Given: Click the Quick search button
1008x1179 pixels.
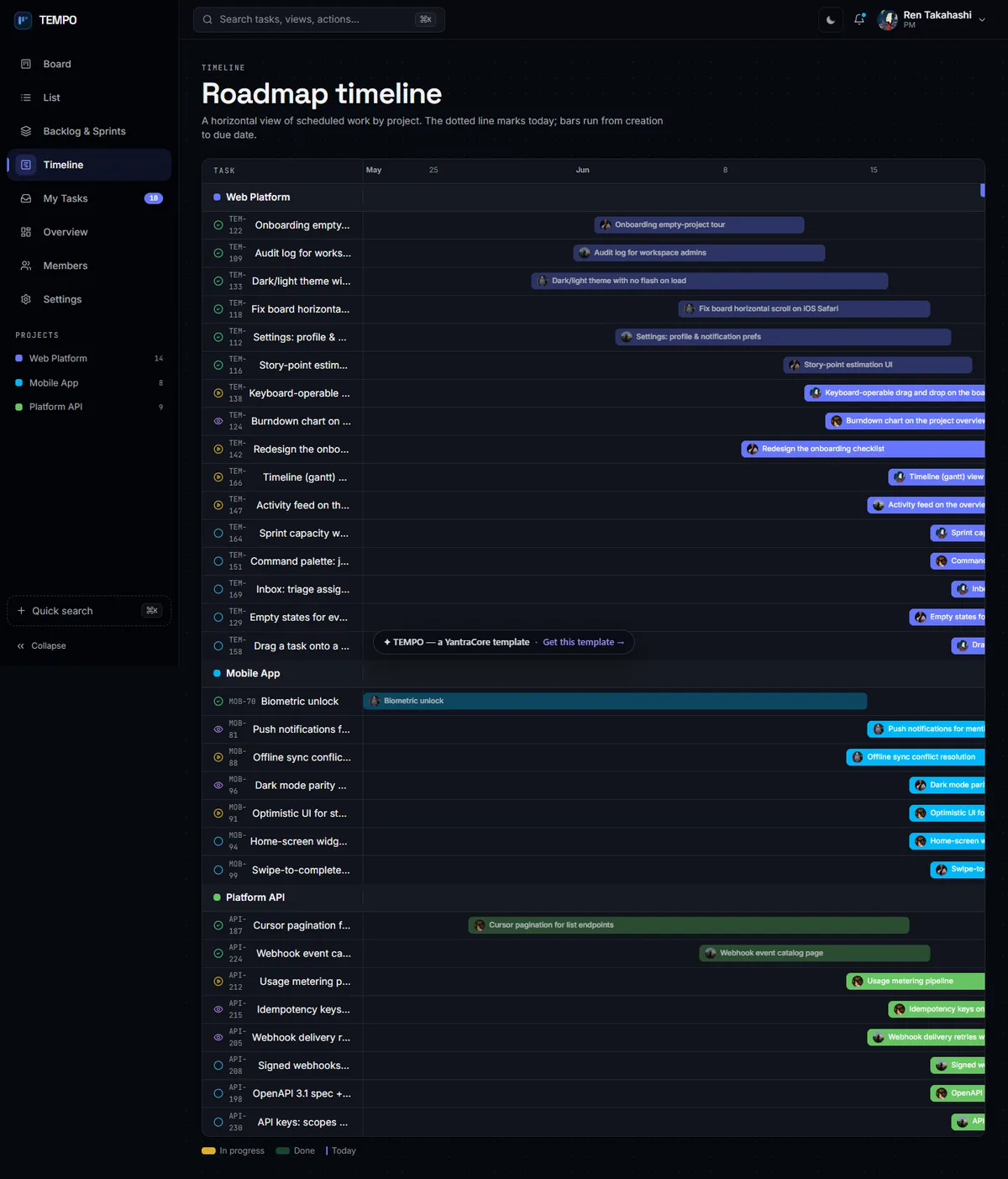Looking at the screenshot, I should tap(89, 611).
